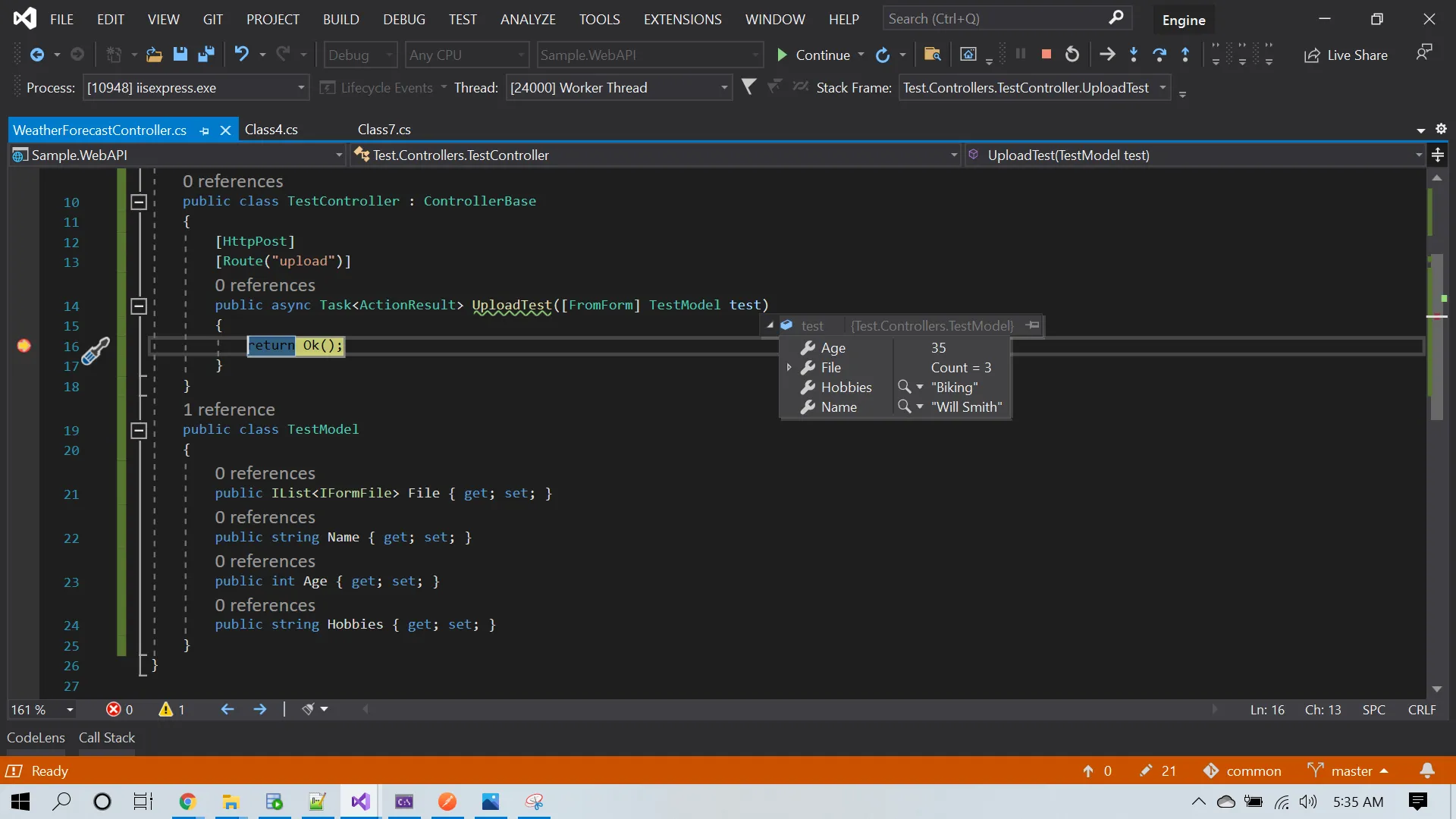Click the Save All toolbar icon
The width and height of the screenshot is (1456, 819).
coord(206,54)
